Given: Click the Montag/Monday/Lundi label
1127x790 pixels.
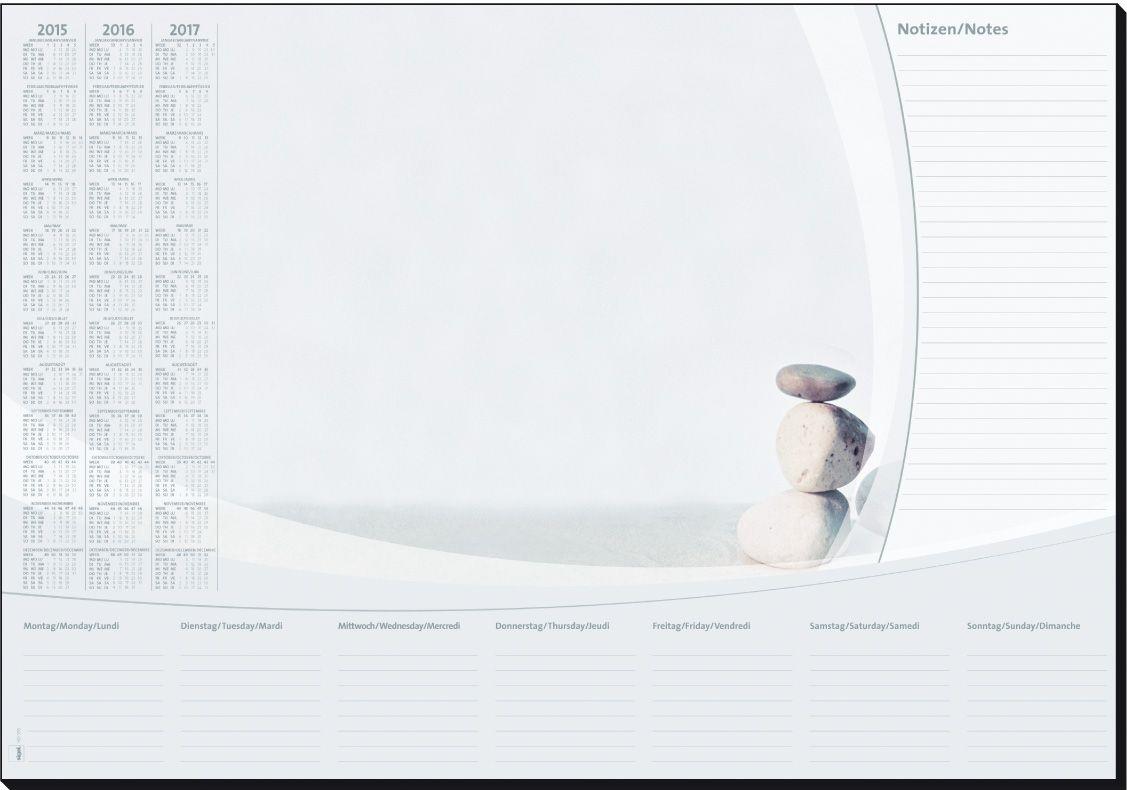Looking at the screenshot, I should (x=70, y=626).
